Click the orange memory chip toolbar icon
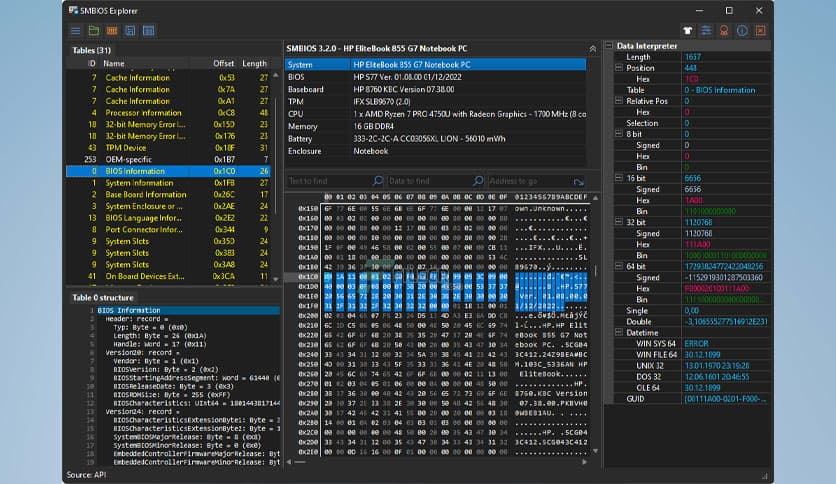 [112, 31]
